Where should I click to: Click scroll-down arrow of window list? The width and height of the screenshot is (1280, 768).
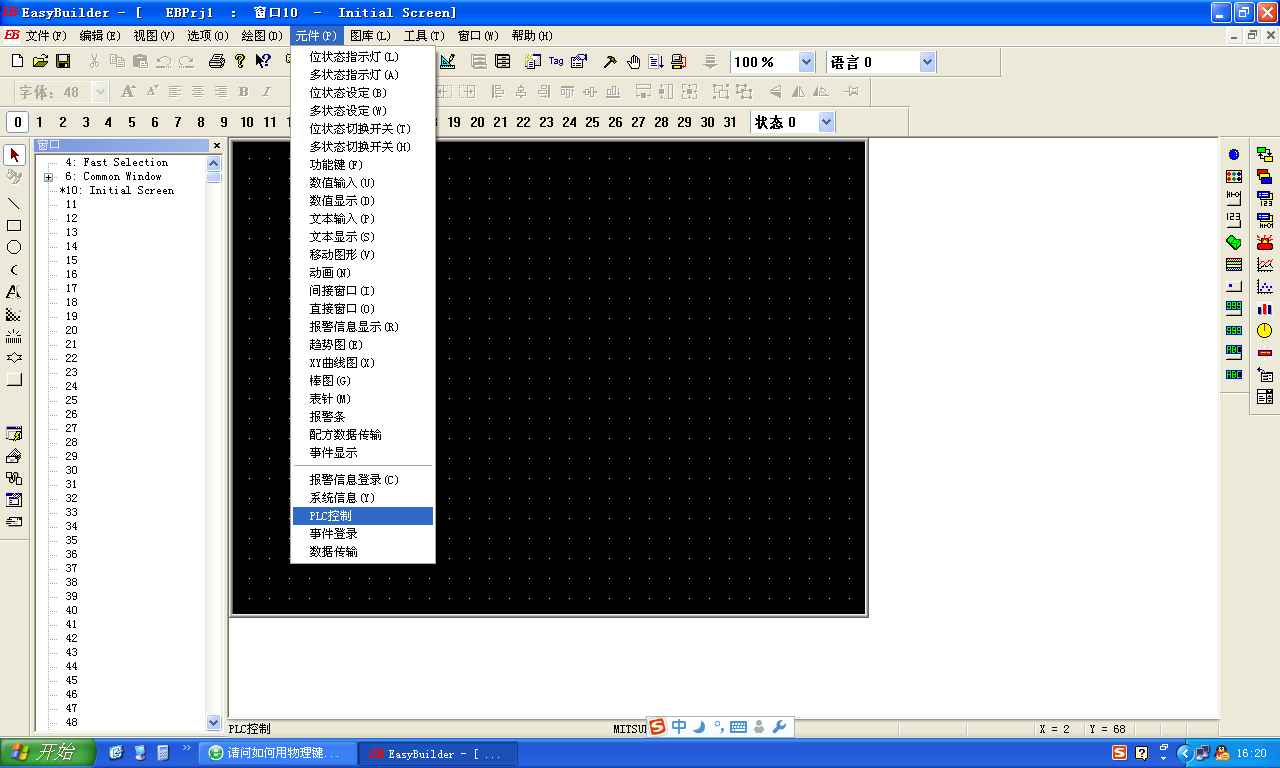click(213, 722)
